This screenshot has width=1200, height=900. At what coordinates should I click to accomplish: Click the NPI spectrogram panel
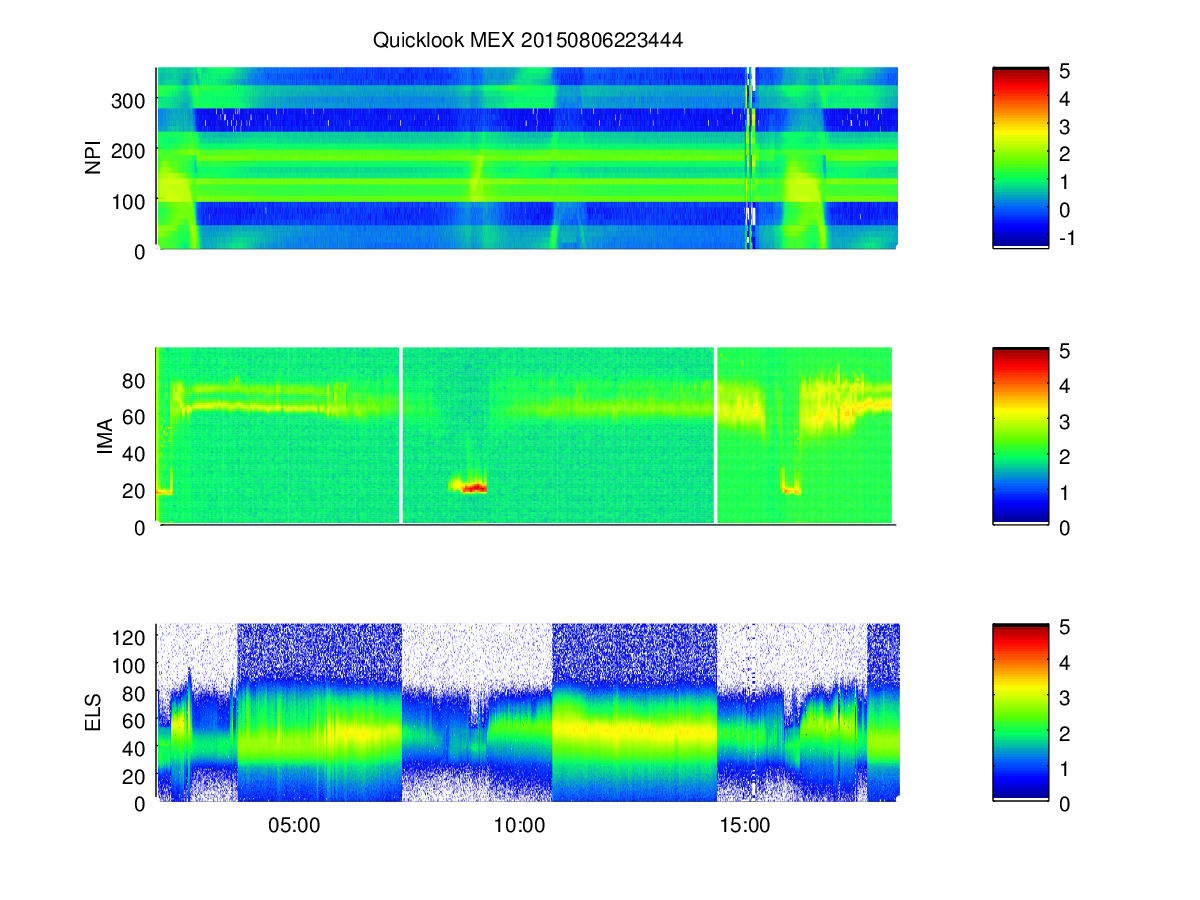point(527,158)
